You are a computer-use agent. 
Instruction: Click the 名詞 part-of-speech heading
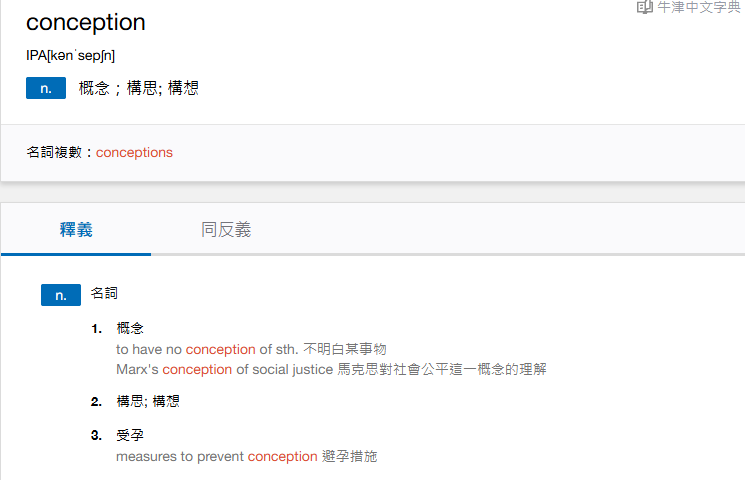[104, 293]
